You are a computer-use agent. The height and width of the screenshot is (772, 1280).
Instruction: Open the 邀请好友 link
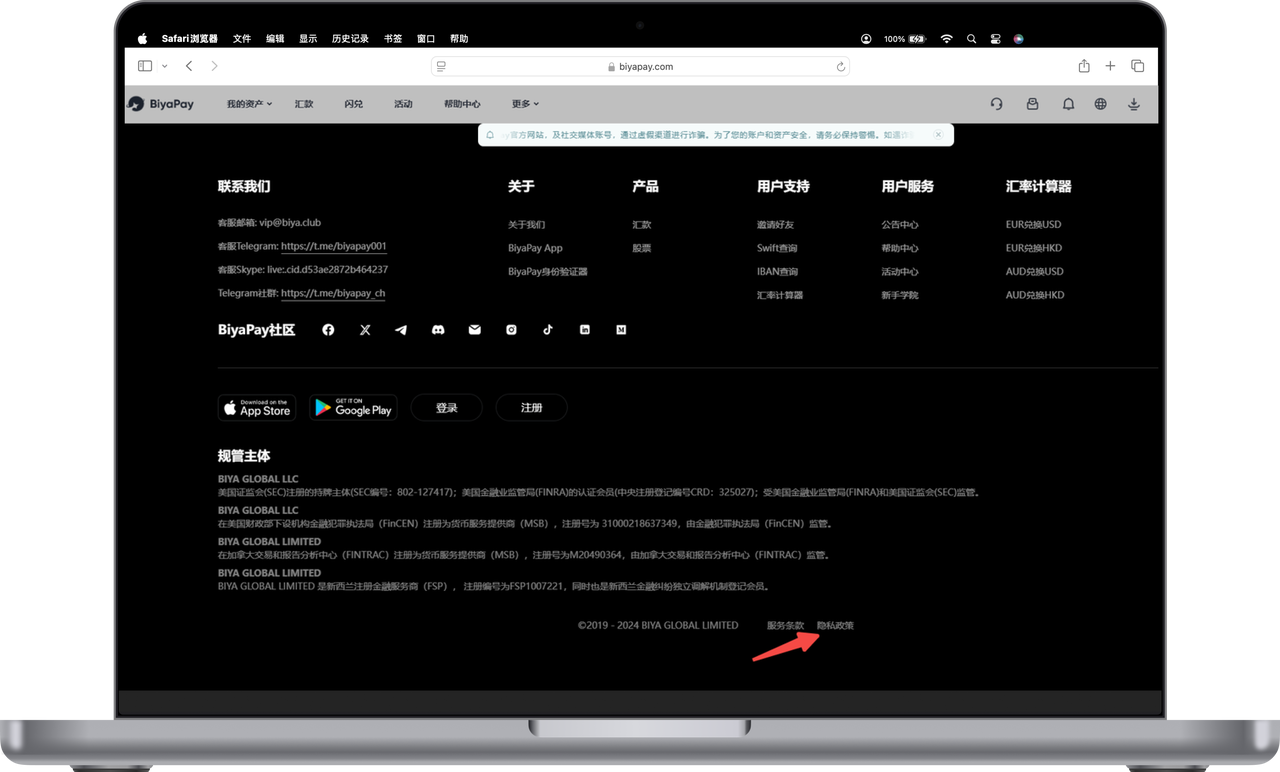pyautogui.click(x=775, y=225)
